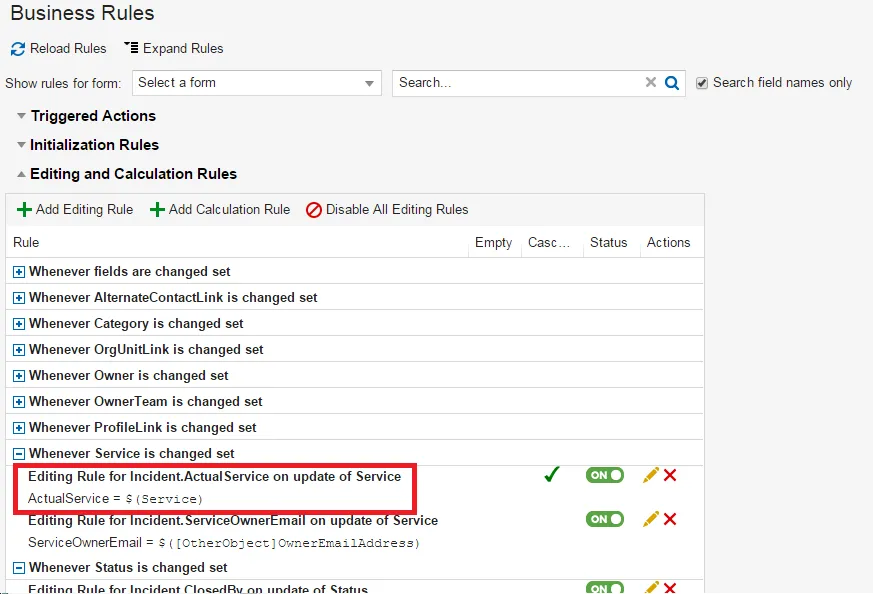Screen dimensions: 873x594
Task: Click the Empty column header
Action: (x=493, y=243)
